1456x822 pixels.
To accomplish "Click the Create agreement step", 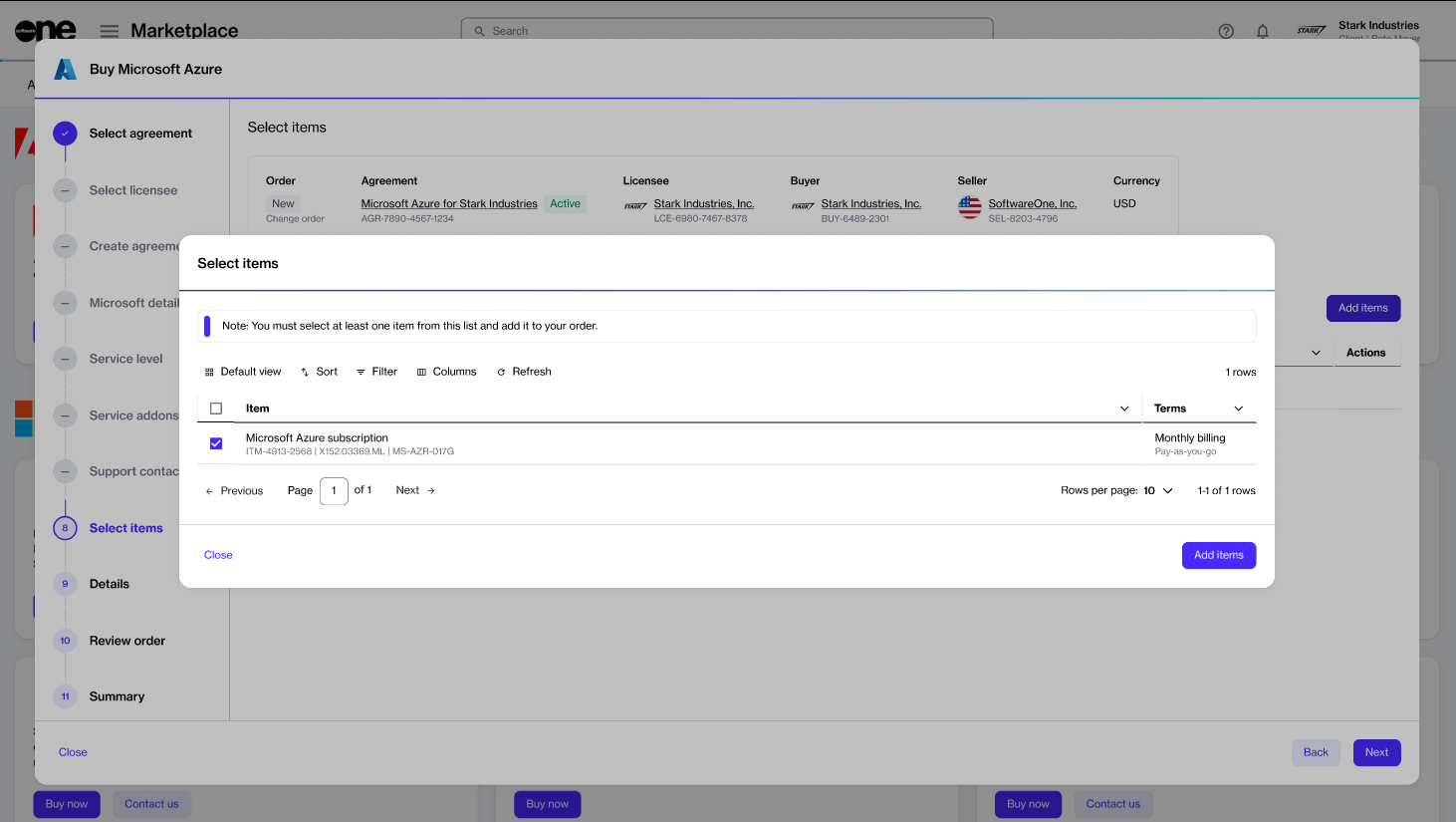I will pos(134,246).
